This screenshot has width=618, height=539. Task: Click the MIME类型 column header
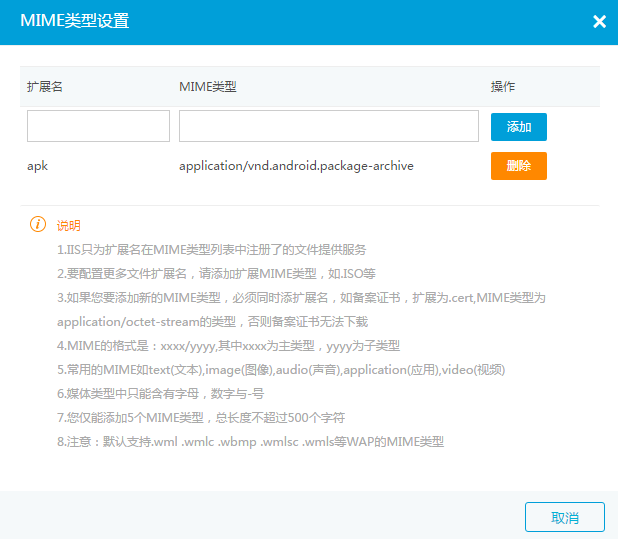208,86
